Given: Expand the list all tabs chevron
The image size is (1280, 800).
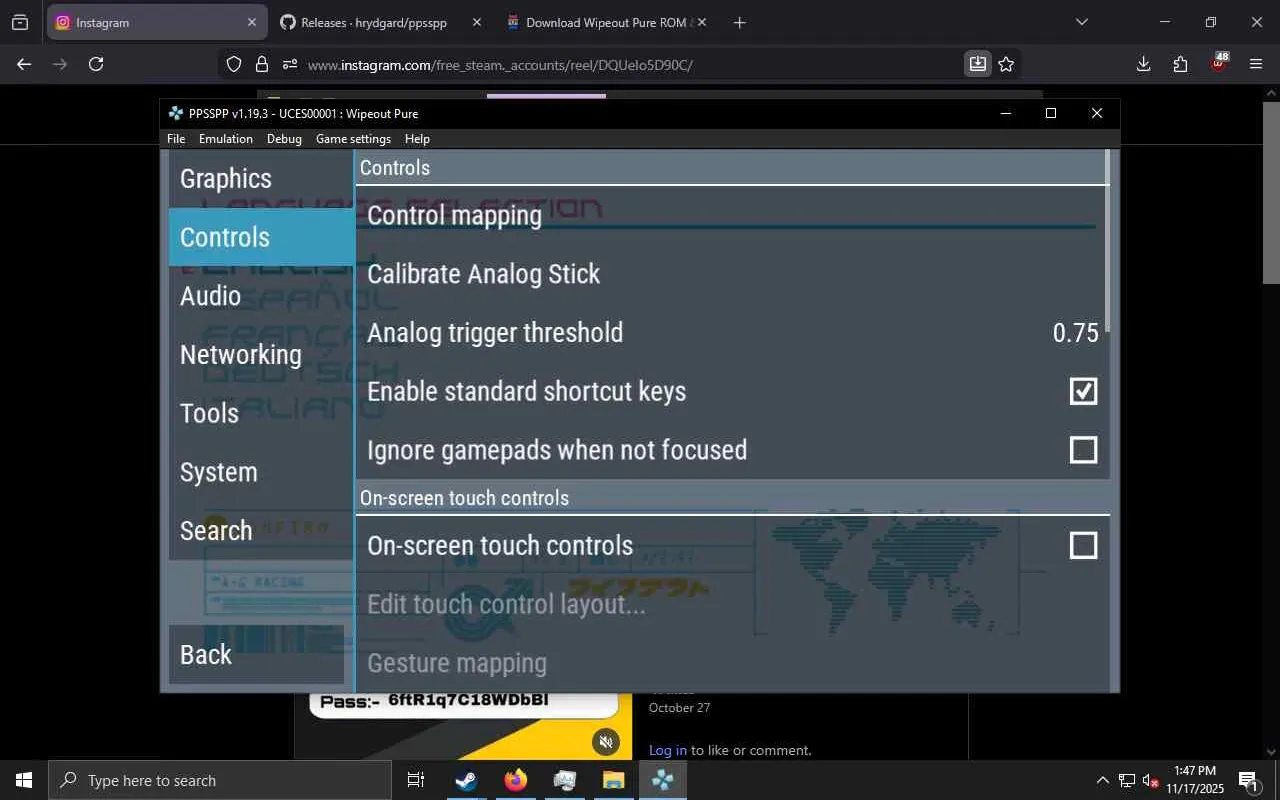Looking at the screenshot, I should [x=1081, y=22].
